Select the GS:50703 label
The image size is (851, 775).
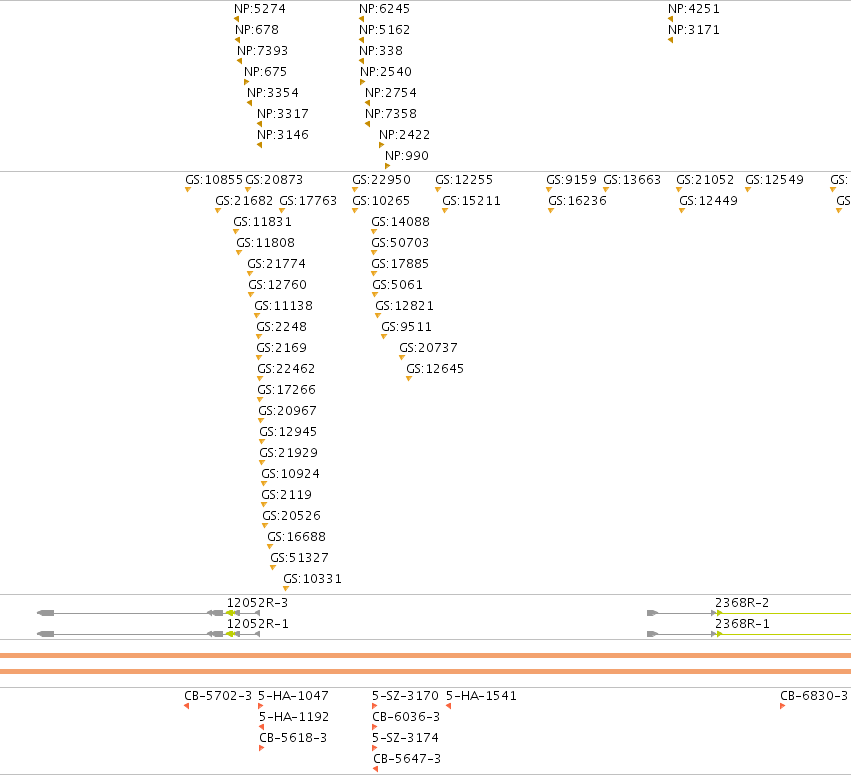coord(400,243)
